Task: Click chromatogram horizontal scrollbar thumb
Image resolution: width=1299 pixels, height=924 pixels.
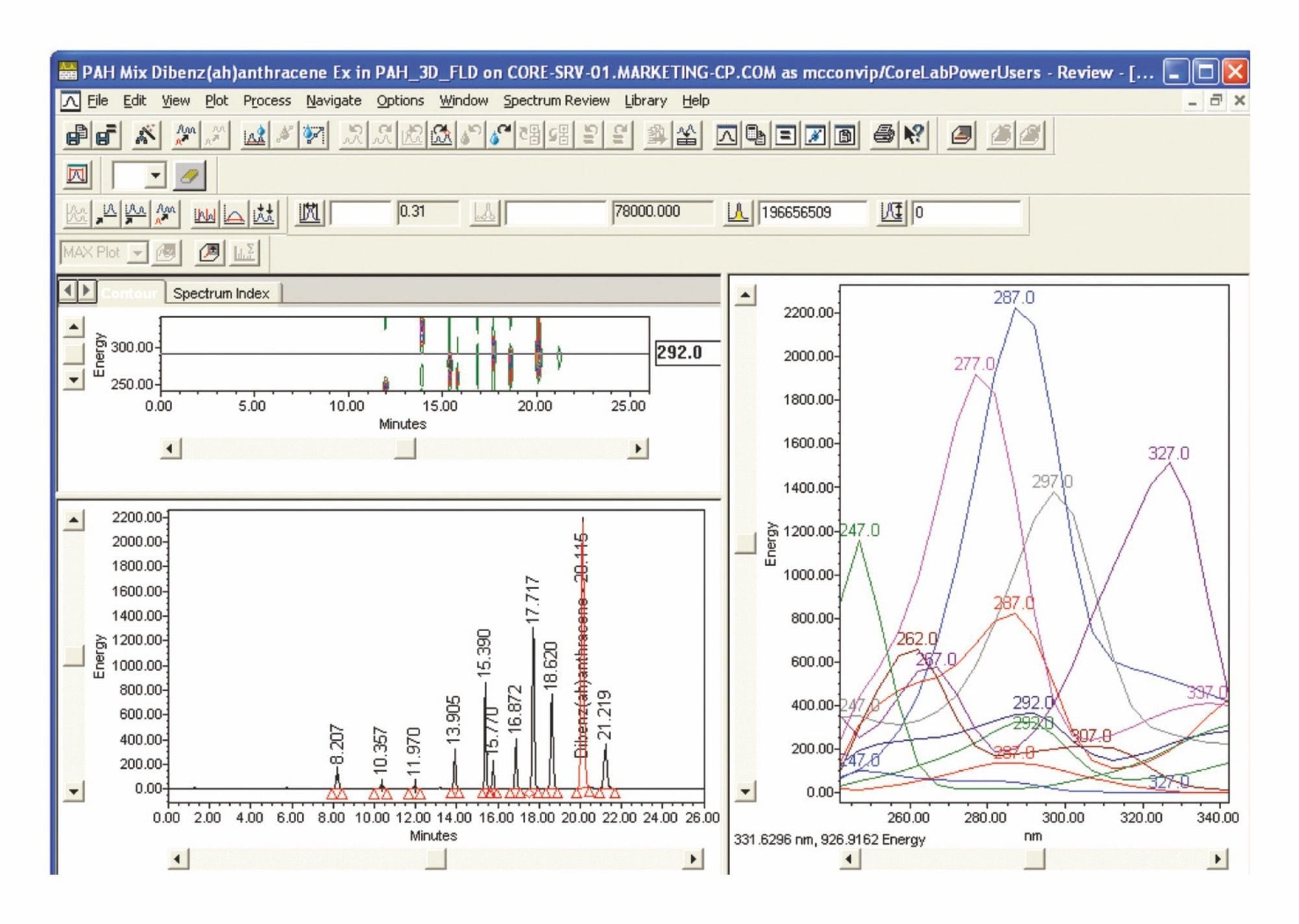Action: [435, 859]
